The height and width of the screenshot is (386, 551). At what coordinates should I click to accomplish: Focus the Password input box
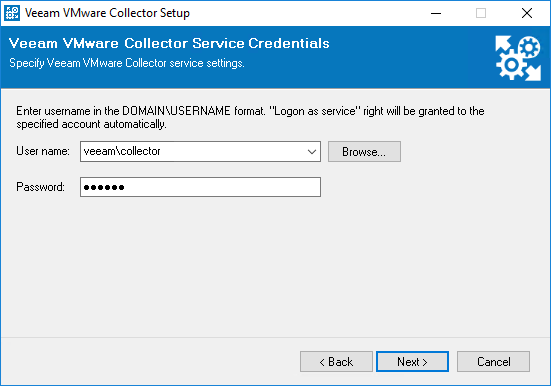pyautogui.click(x=200, y=187)
